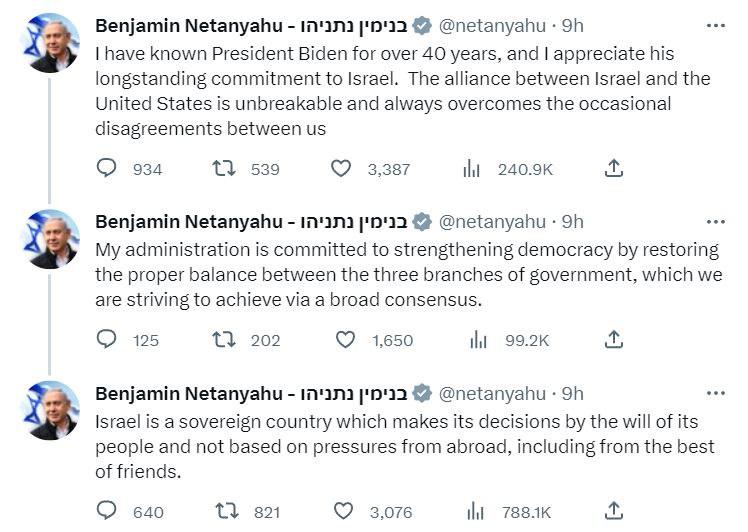
Task: Open the @netanyahu handle on the first tweet
Action: click(492, 24)
